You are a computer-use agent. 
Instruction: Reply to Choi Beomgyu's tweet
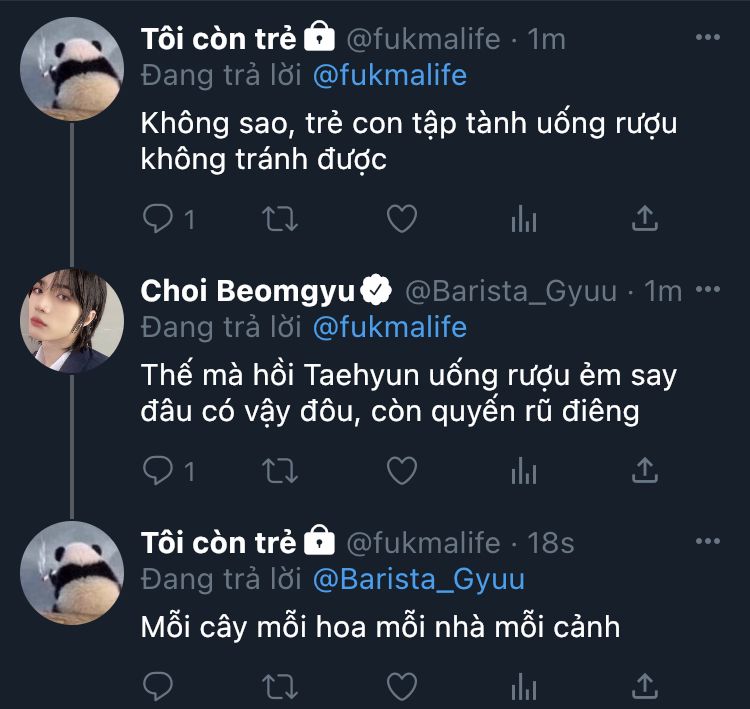(159, 469)
